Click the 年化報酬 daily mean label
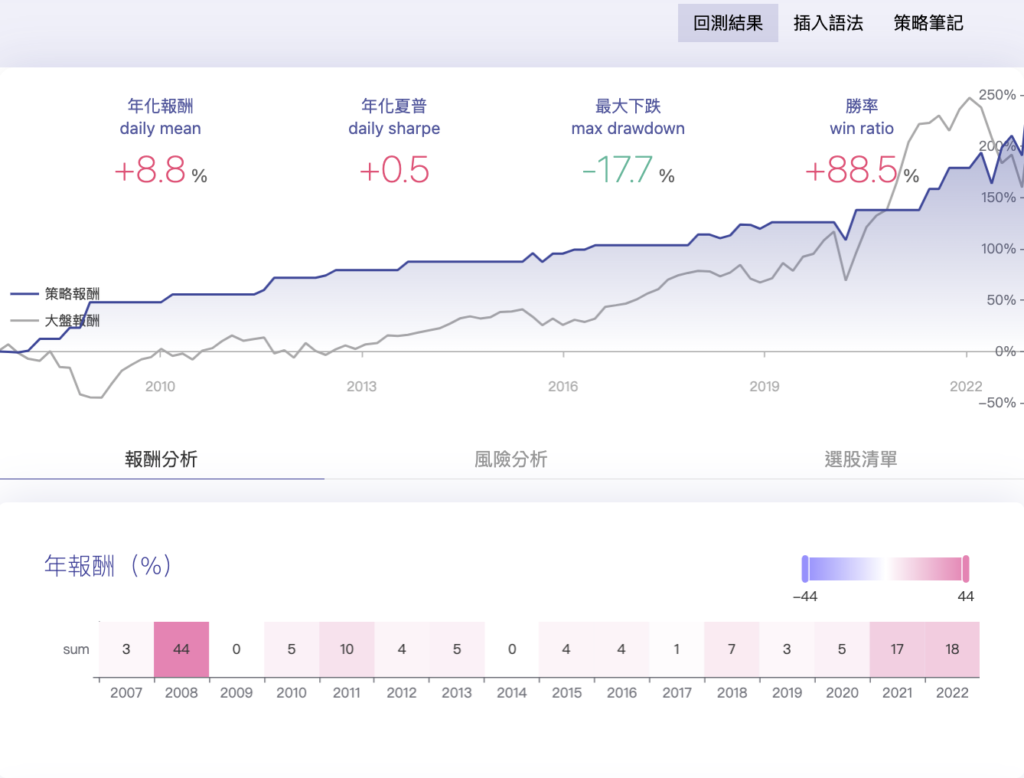Image resolution: width=1024 pixels, height=778 pixels. click(x=160, y=117)
